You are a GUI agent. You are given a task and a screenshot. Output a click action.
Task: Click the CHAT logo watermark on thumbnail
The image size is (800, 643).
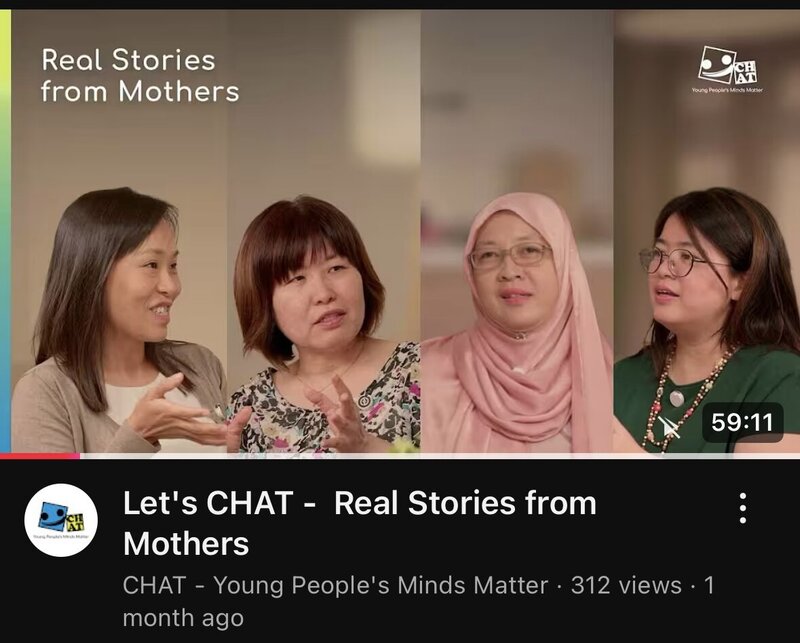[728, 66]
